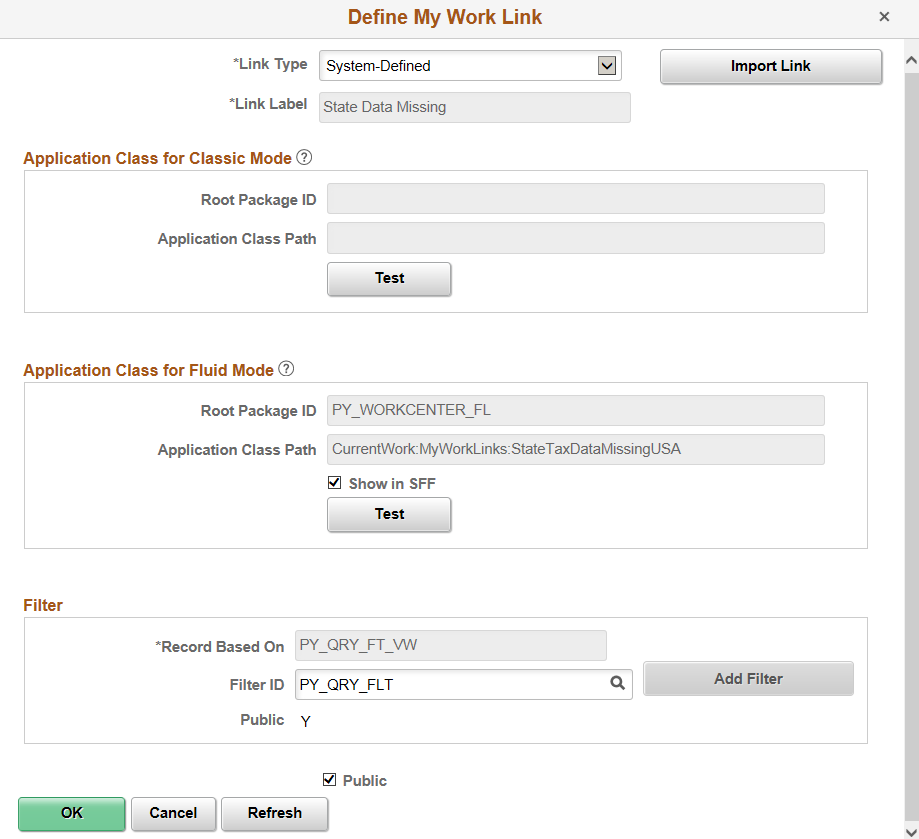The image size is (919, 839).
Task: Expand the System-Defined selection list
Action: pyautogui.click(x=607, y=65)
